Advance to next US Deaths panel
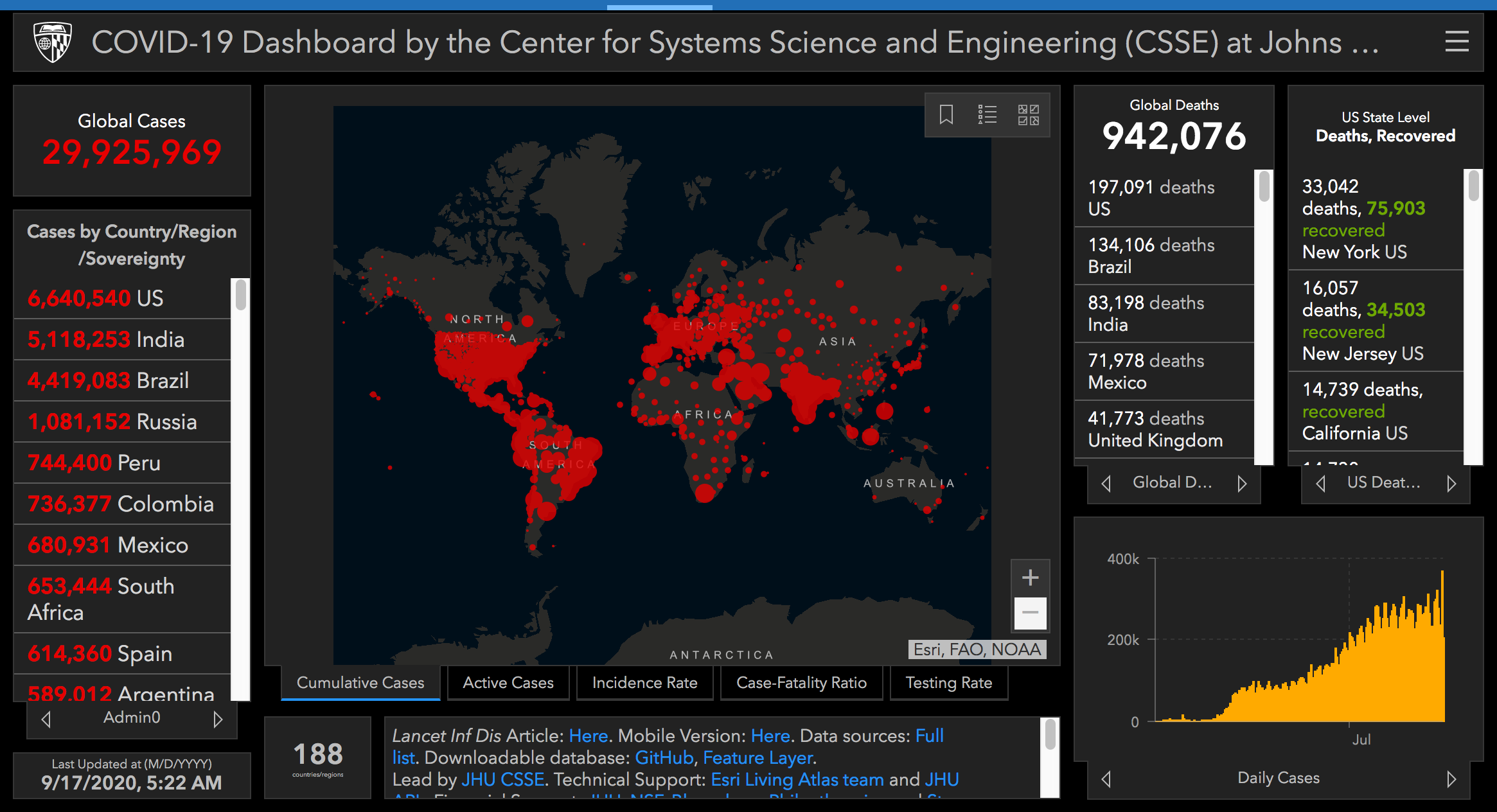The width and height of the screenshot is (1497, 812). point(1451,484)
